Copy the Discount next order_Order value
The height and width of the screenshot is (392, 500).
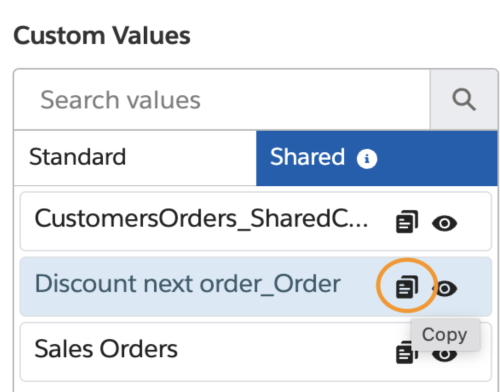(407, 287)
